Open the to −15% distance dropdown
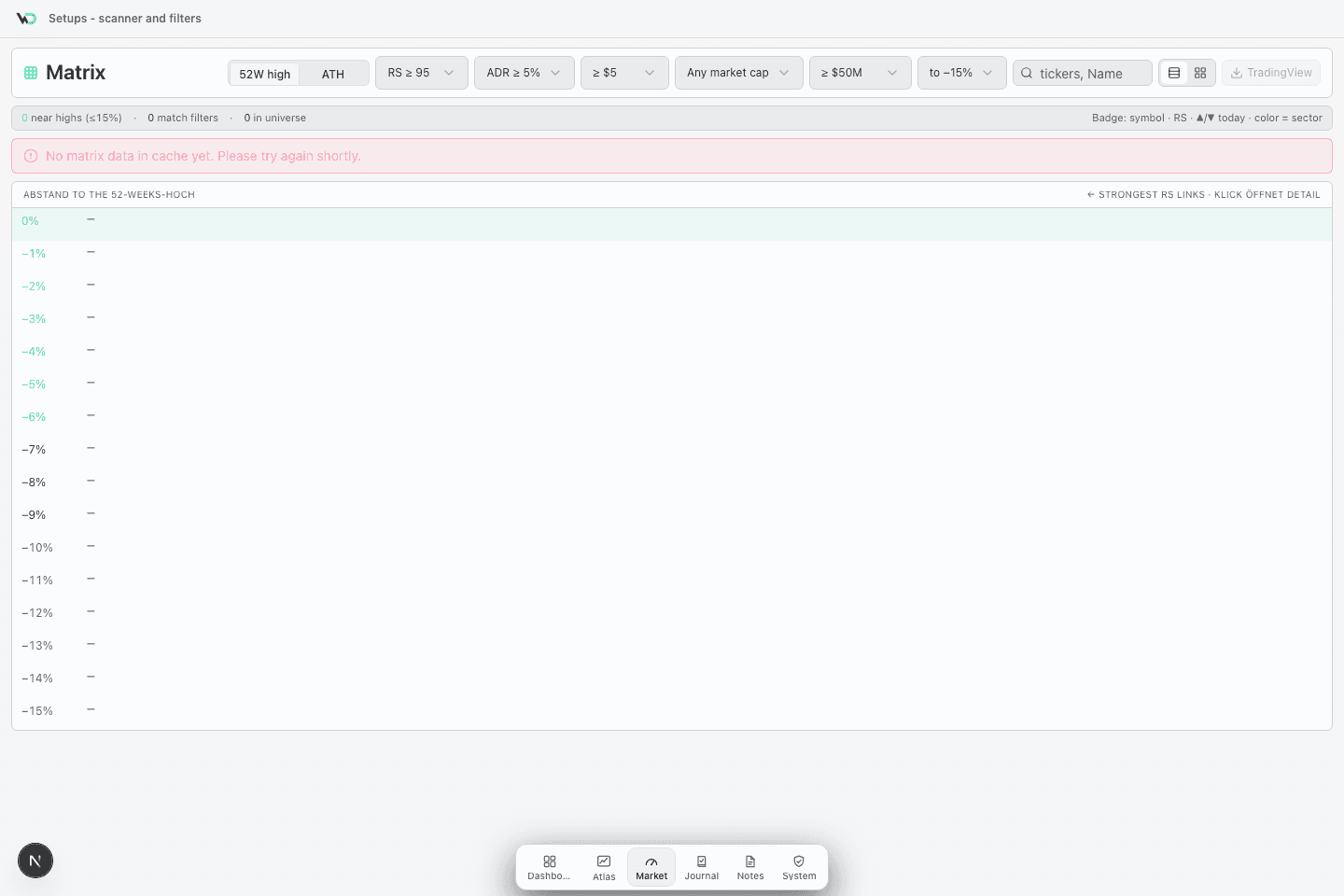 point(962,73)
